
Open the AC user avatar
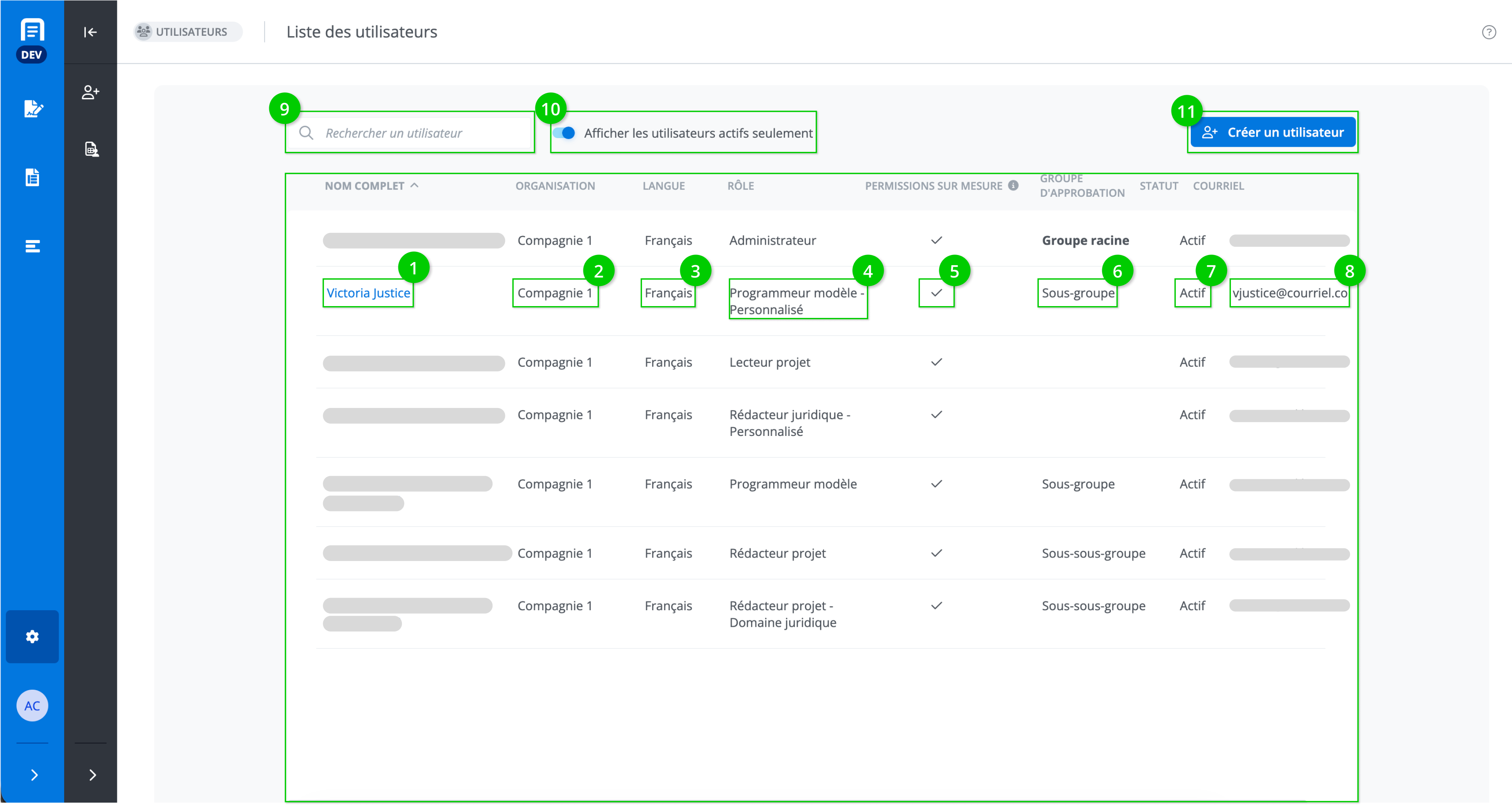[x=32, y=706]
